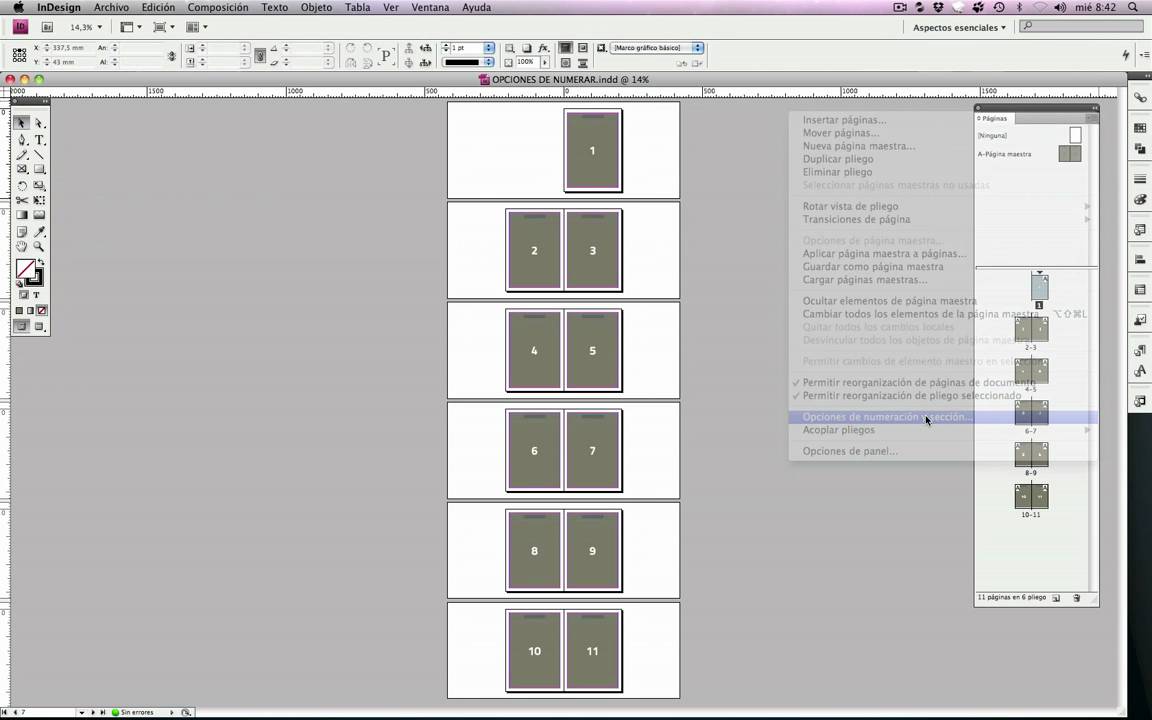
Task: Select the 8-9 spread thumbnail in Páginas panel
Action: (1031, 455)
